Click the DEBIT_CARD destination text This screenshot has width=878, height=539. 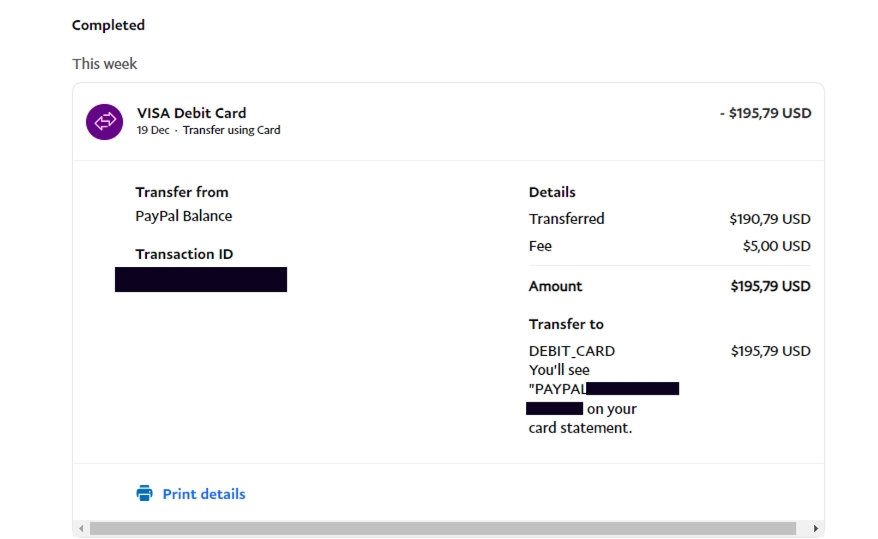572,351
